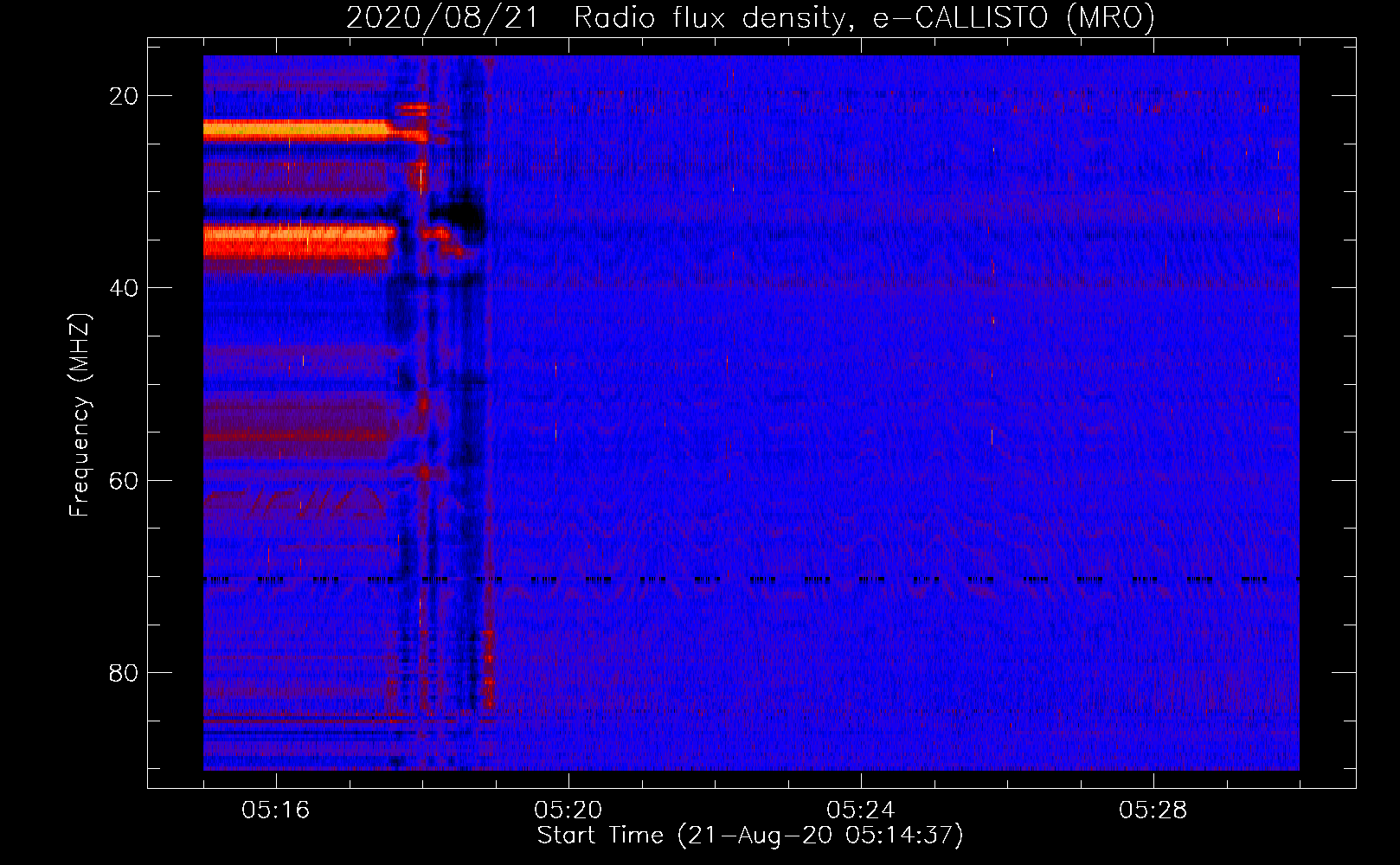Click the bright yellow emission band near 23 MHz

[299, 131]
